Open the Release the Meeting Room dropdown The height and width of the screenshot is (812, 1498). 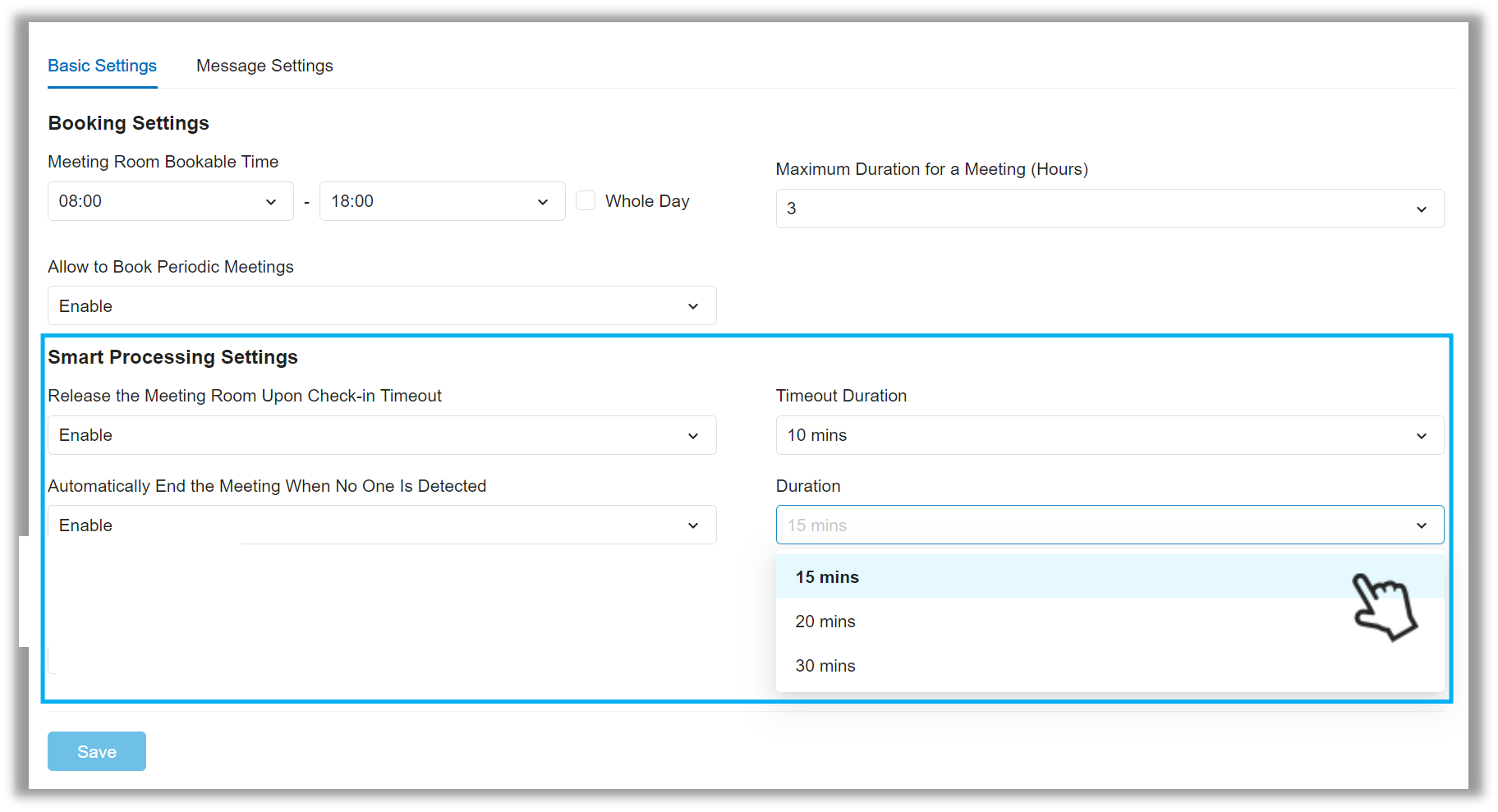pos(381,435)
